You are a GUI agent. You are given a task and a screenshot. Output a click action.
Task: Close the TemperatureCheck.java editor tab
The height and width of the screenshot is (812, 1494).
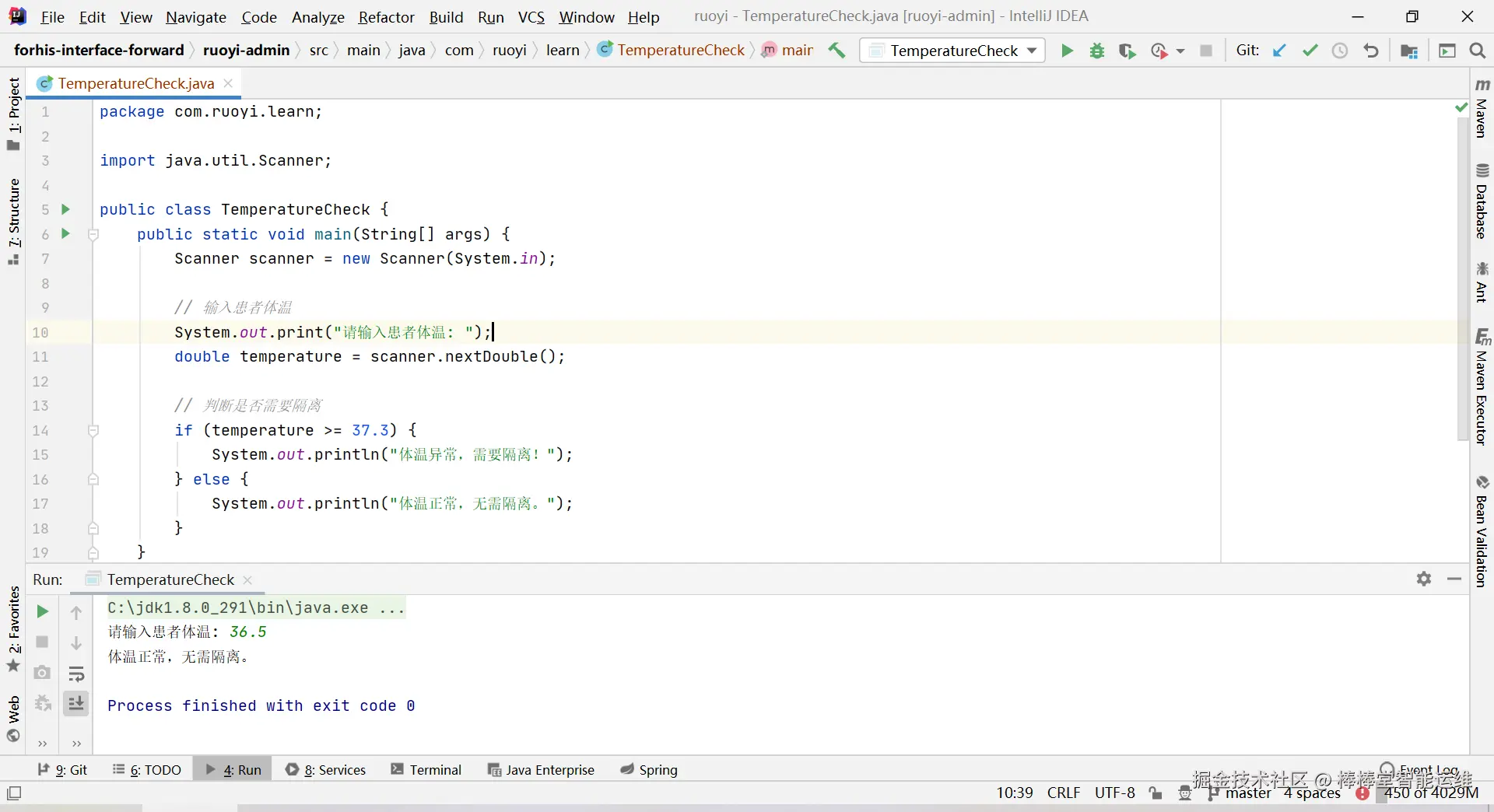tap(228, 83)
